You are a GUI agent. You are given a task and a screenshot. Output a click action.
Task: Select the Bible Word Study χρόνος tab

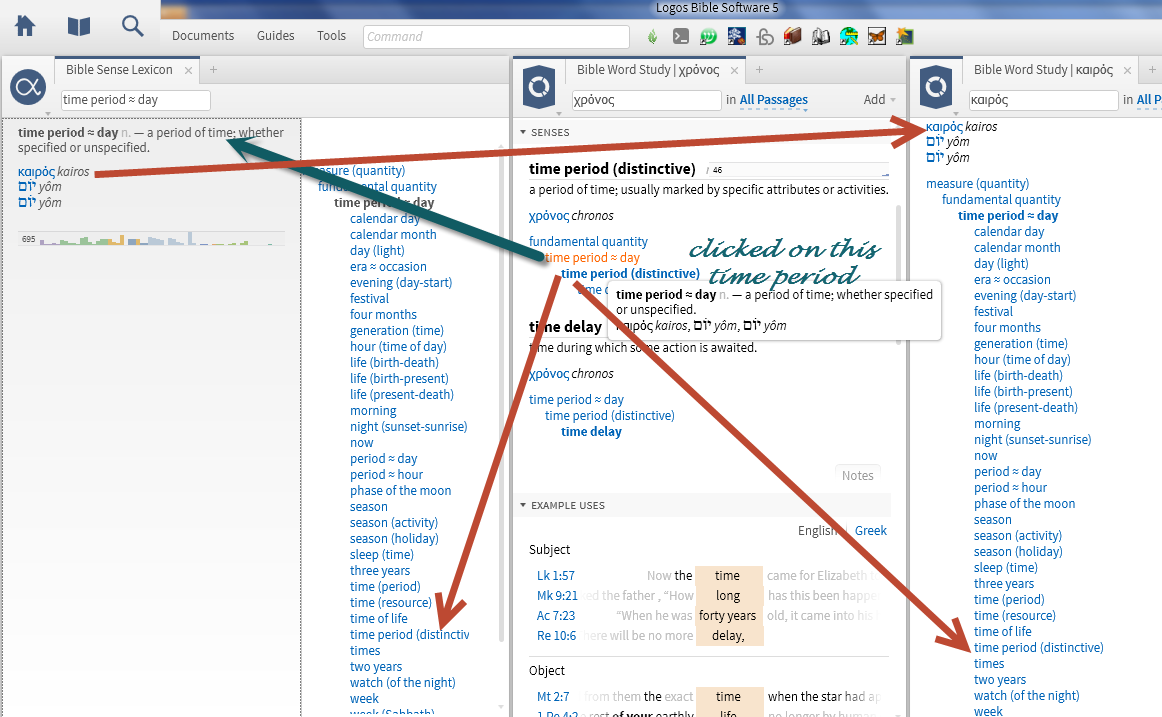tap(648, 70)
